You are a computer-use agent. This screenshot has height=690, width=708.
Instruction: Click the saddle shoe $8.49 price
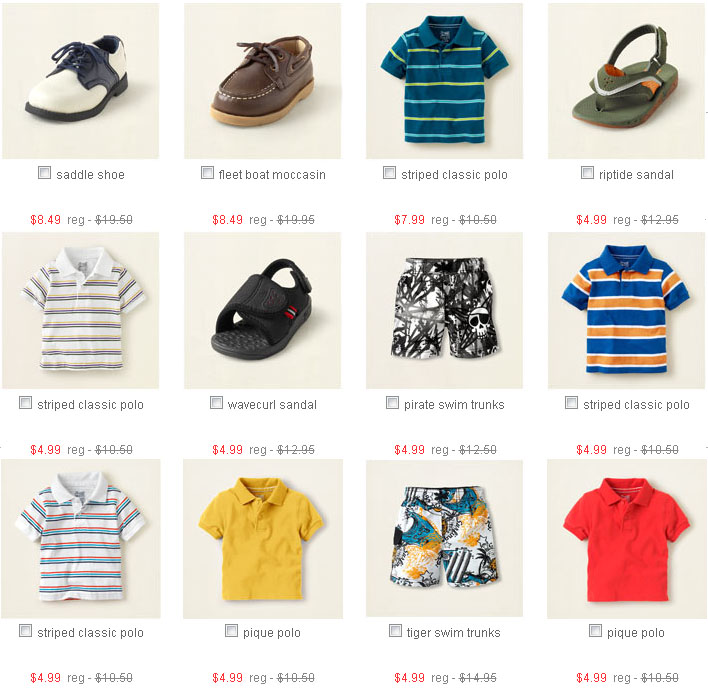46,220
